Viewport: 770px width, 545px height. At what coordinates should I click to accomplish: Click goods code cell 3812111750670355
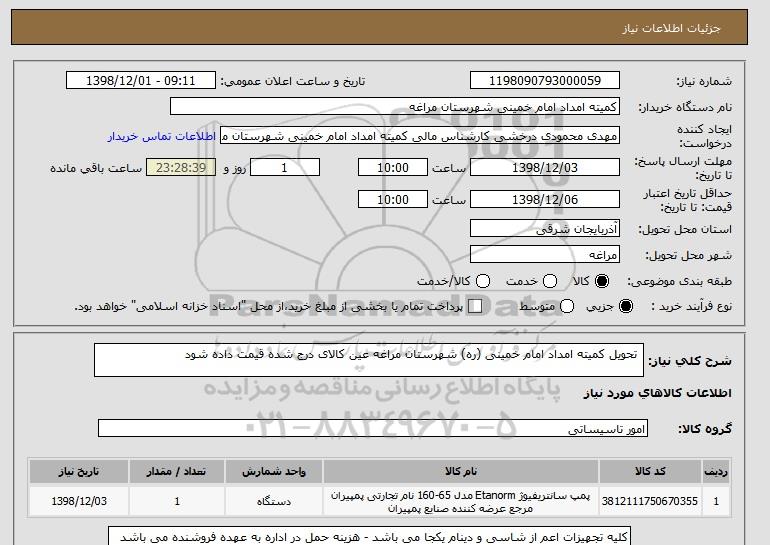click(650, 501)
